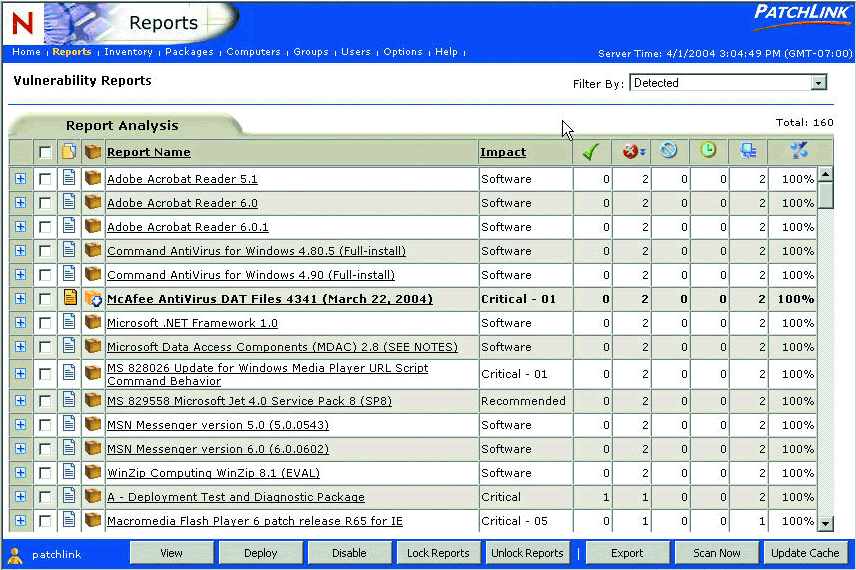Expand the A - Deployment Test row
The height and width of the screenshot is (570, 856).
(x=21, y=497)
